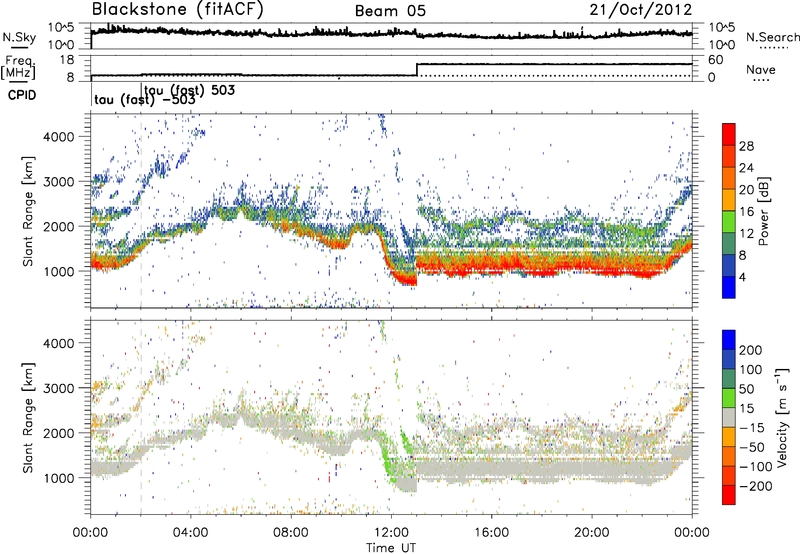Click the '12:00' time axis tick label
This screenshot has width=800, height=554.
click(391, 533)
